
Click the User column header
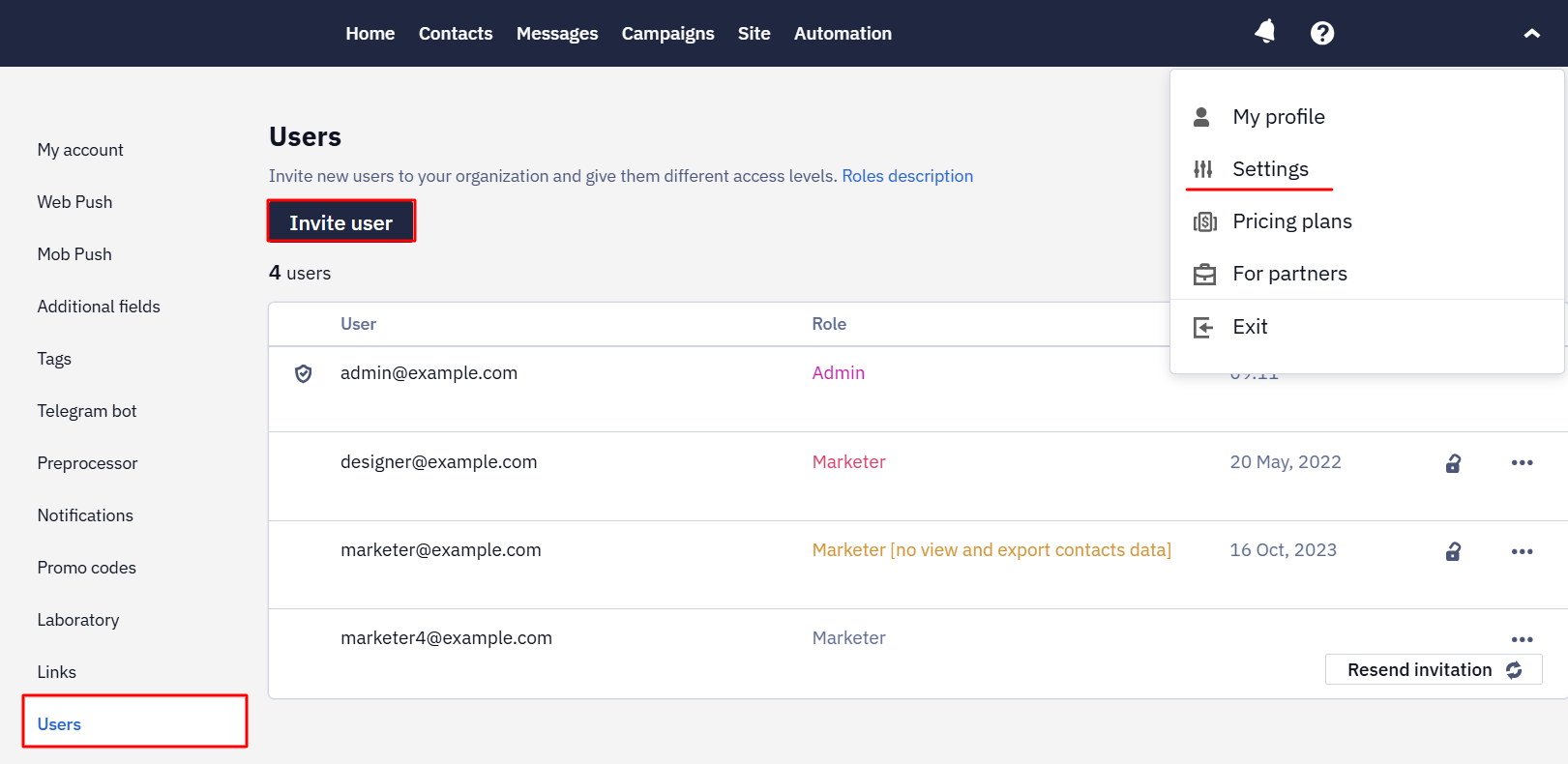click(x=358, y=324)
